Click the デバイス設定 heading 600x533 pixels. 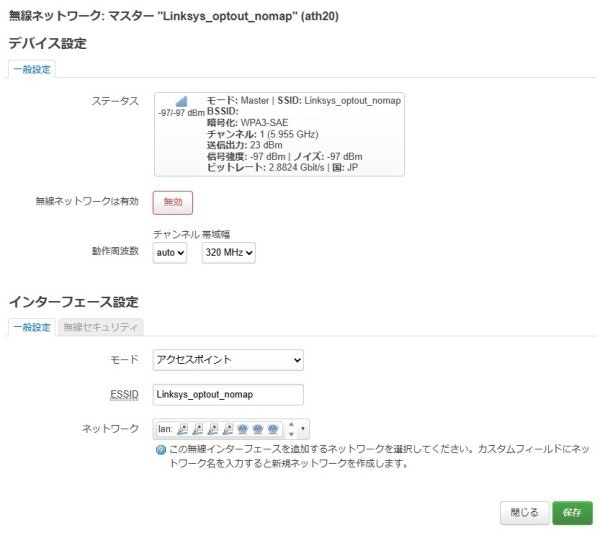click(x=48, y=43)
